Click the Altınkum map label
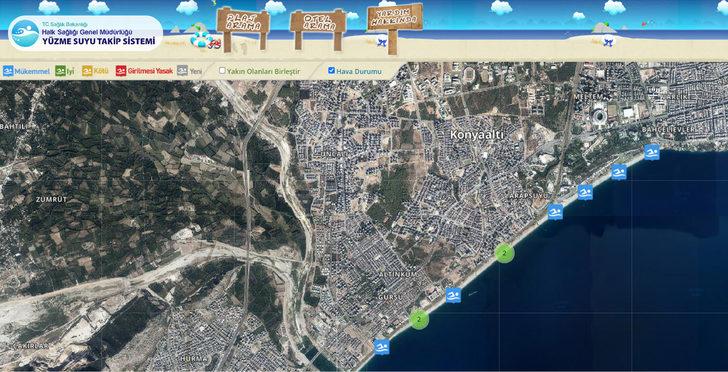This screenshot has width=728, height=372. pos(398,275)
